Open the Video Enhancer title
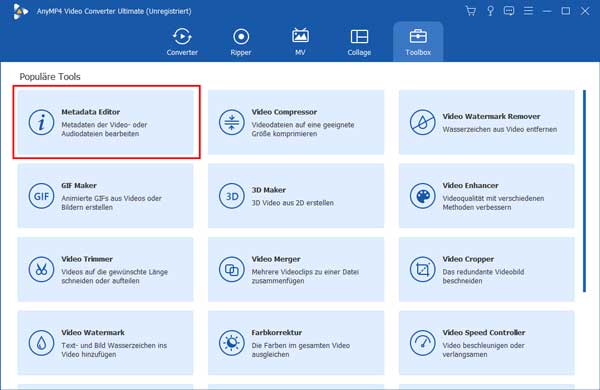Screen dimensions: 600x390 click(470, 185)
